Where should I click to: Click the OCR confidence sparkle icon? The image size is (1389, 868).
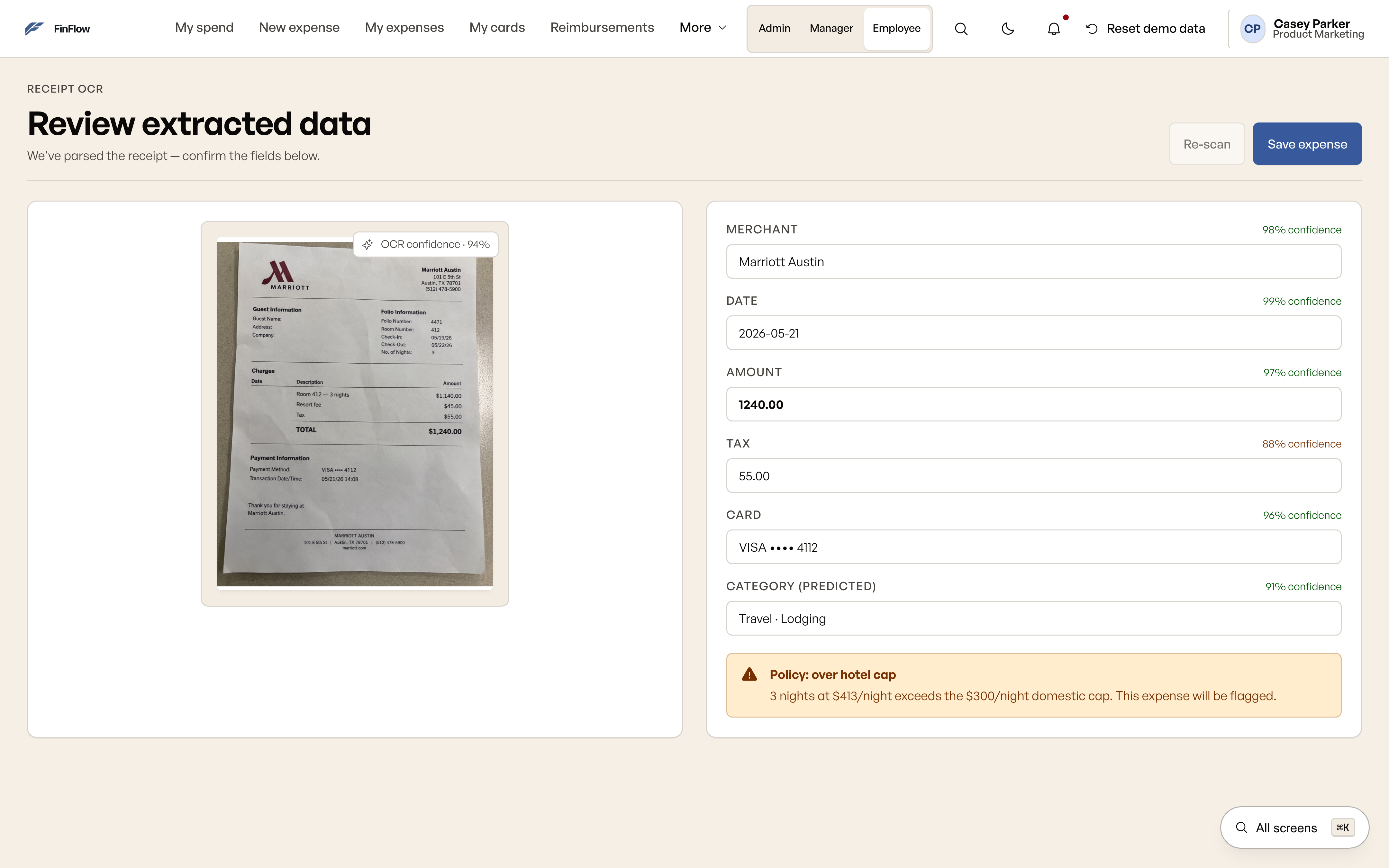(368, 245)
